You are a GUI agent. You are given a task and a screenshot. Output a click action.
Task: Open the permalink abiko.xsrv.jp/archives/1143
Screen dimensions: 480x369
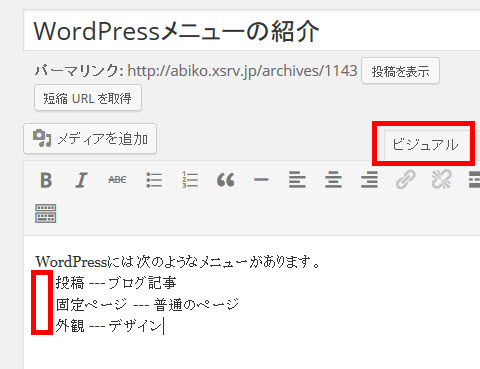(x=242, y=71)
